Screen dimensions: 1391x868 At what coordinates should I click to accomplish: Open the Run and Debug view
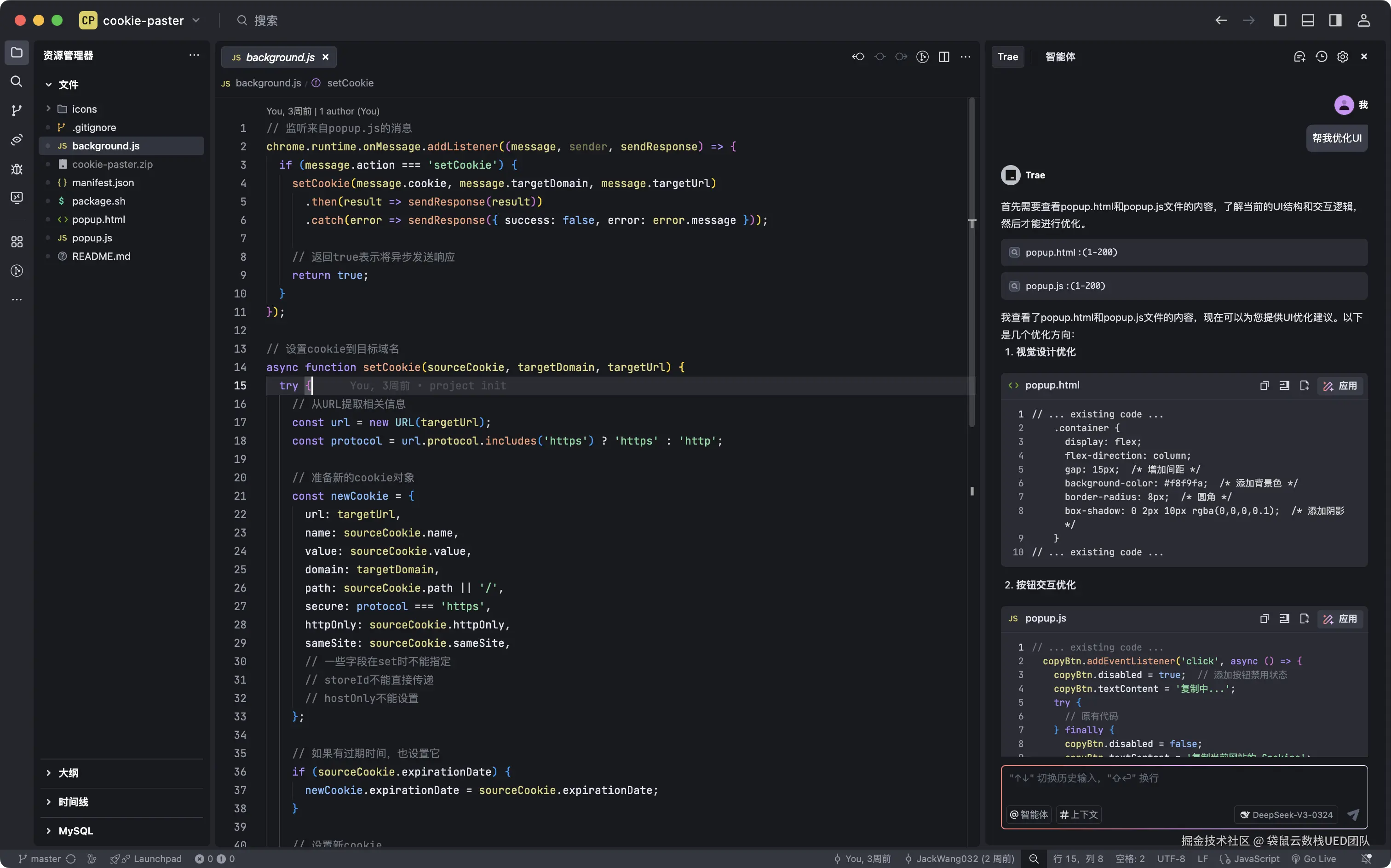[x=17, y=169]
